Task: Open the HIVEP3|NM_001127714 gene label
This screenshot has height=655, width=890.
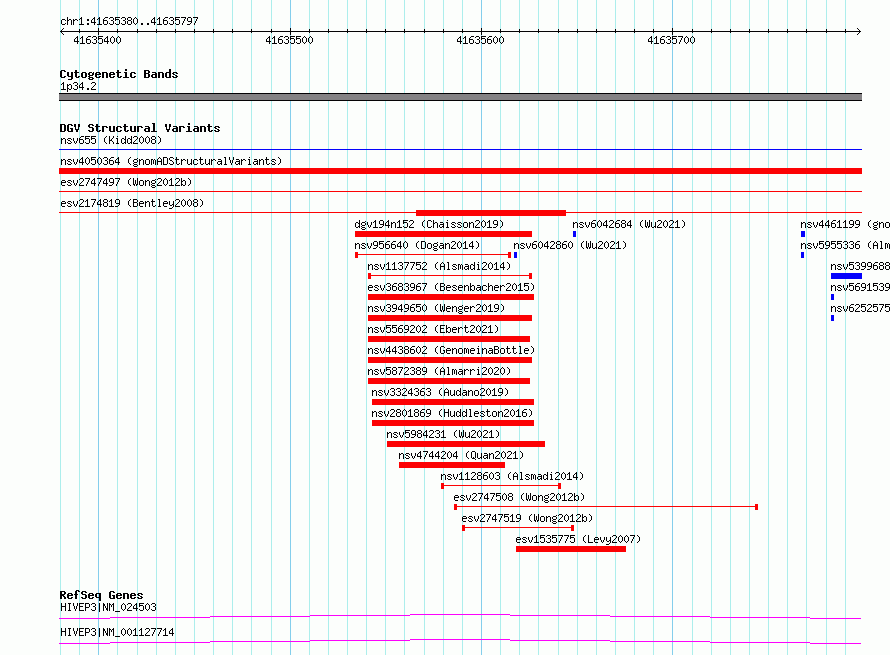Action: 117,632
